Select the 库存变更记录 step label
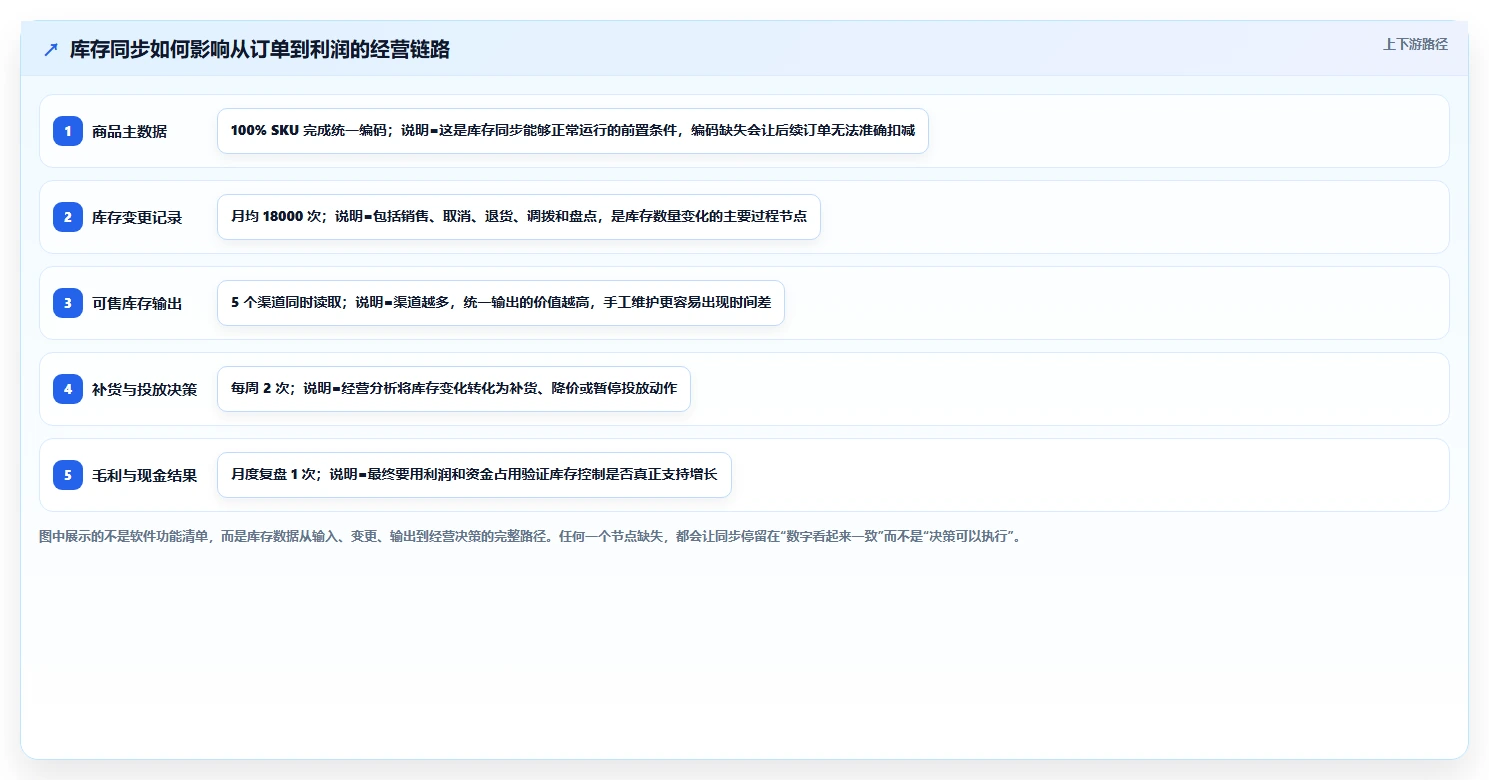 137,217
